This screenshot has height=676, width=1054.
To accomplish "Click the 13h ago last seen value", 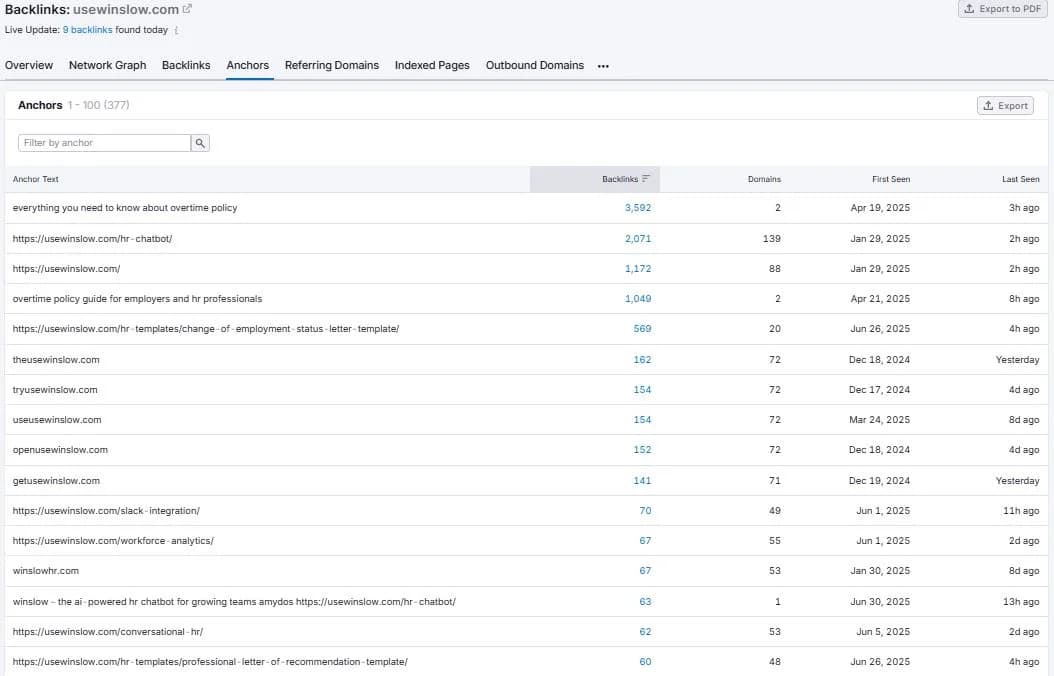I will click(1021, 601).
